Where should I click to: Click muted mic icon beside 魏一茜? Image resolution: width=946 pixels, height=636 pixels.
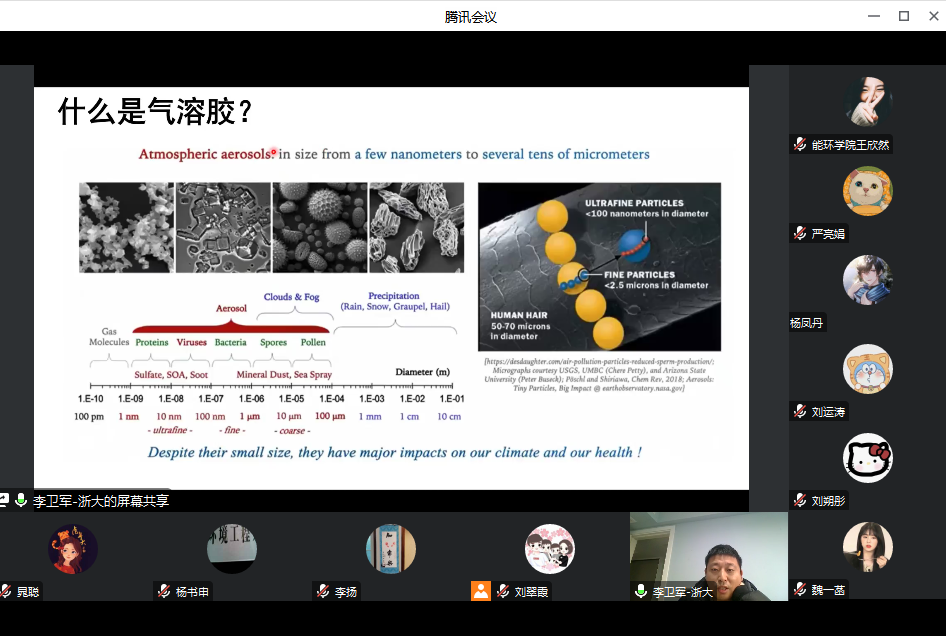pyautogui.click(x=800, y=590)
